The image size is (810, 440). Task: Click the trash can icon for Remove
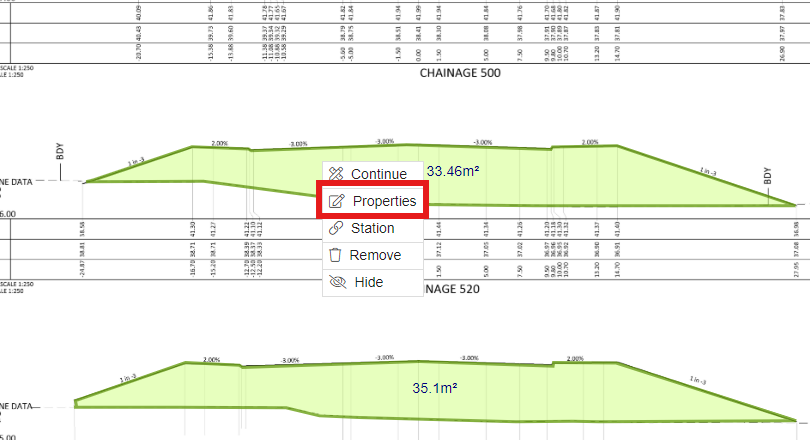pos(336,255)
